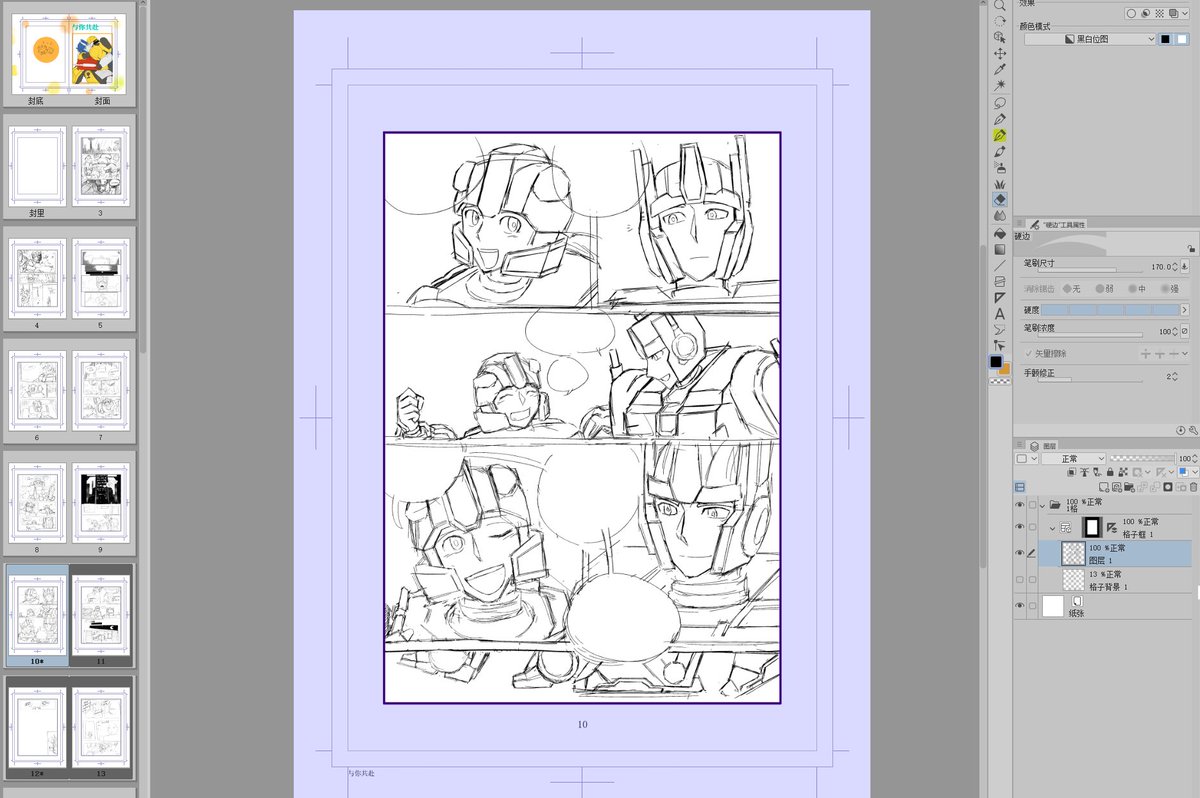Select the Eraser tool
The image size is (1200, 798).
click(999, 200)
